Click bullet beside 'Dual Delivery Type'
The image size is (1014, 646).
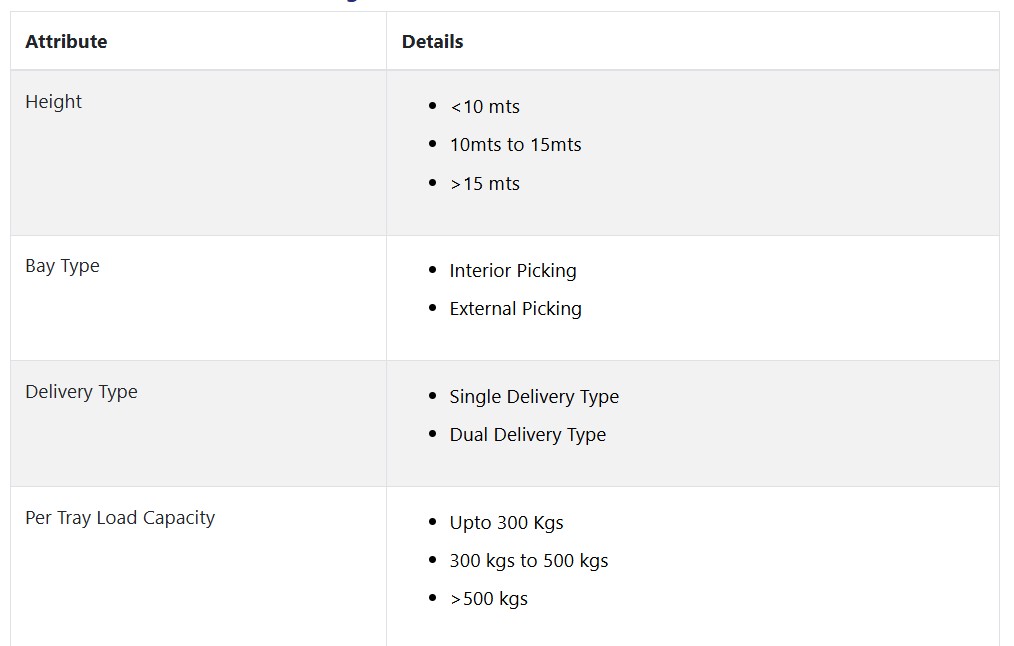(x=433, y=433)
